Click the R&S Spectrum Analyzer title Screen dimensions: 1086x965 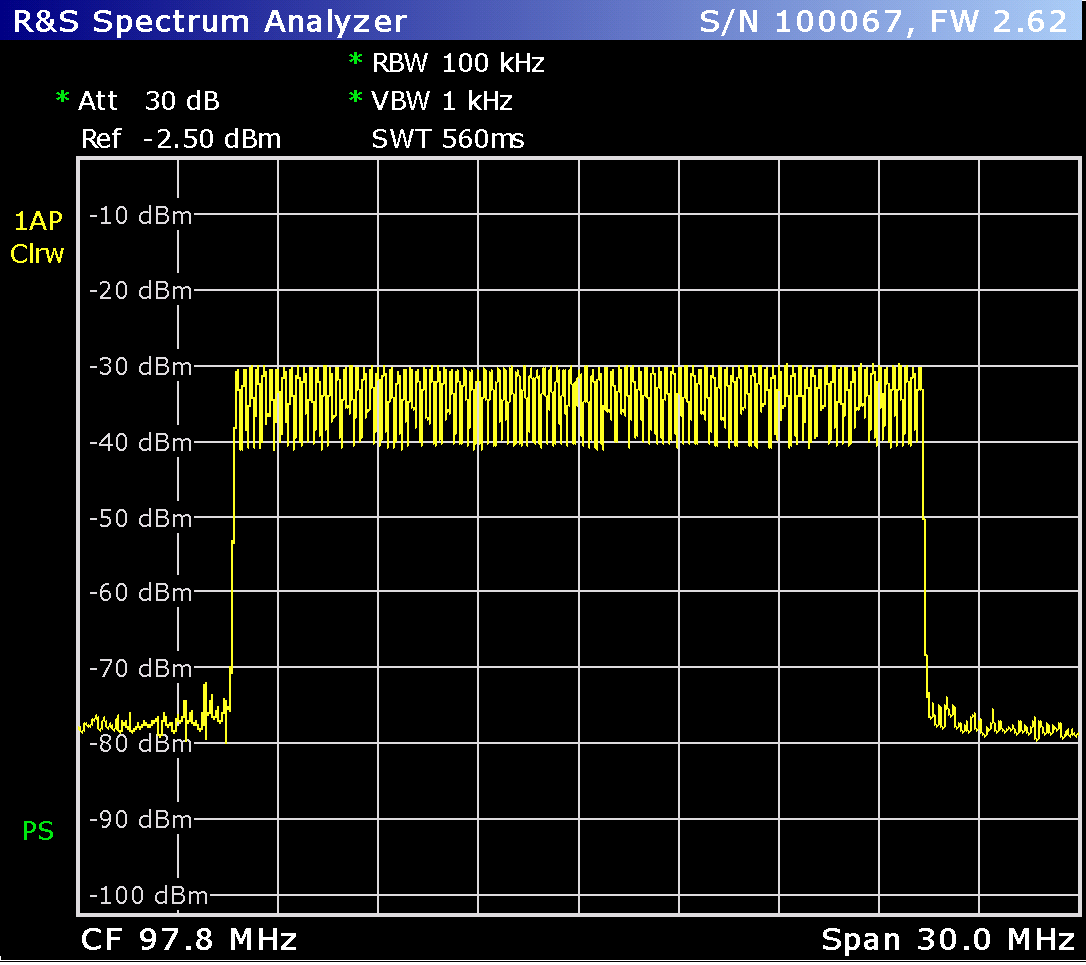210,21
